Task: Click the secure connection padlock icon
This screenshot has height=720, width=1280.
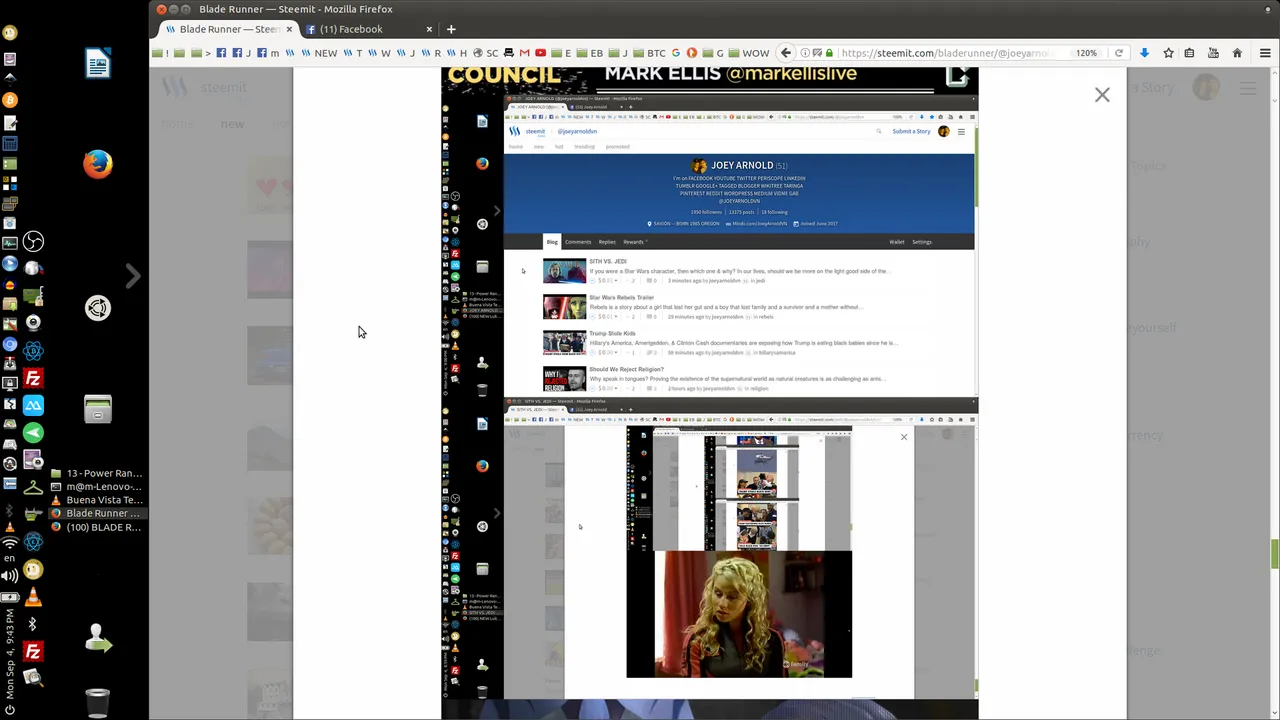Action: (x=829, y=53)
